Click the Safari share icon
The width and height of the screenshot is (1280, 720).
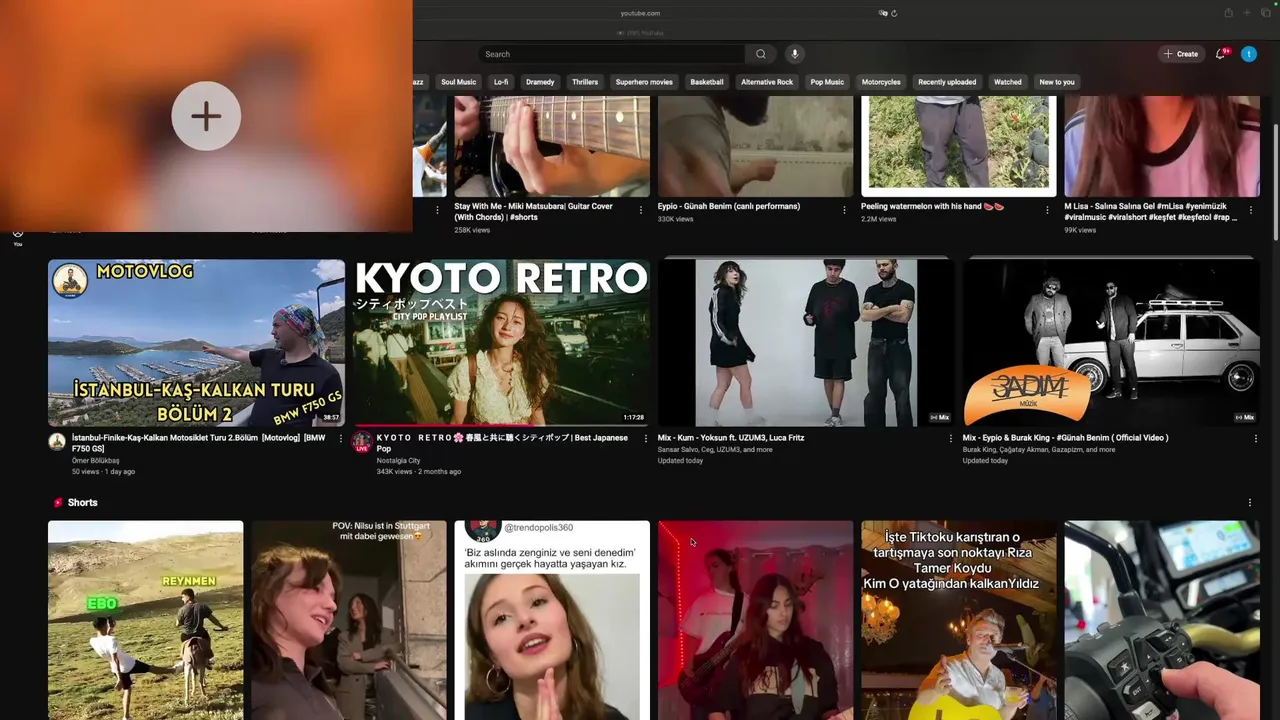click(x=1228, y=13)
